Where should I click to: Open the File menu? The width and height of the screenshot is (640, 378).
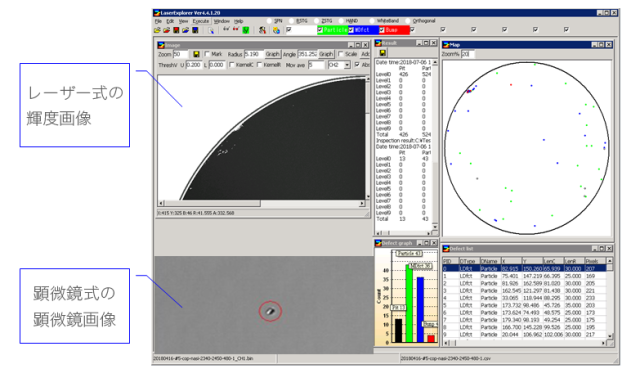(158, 21)
